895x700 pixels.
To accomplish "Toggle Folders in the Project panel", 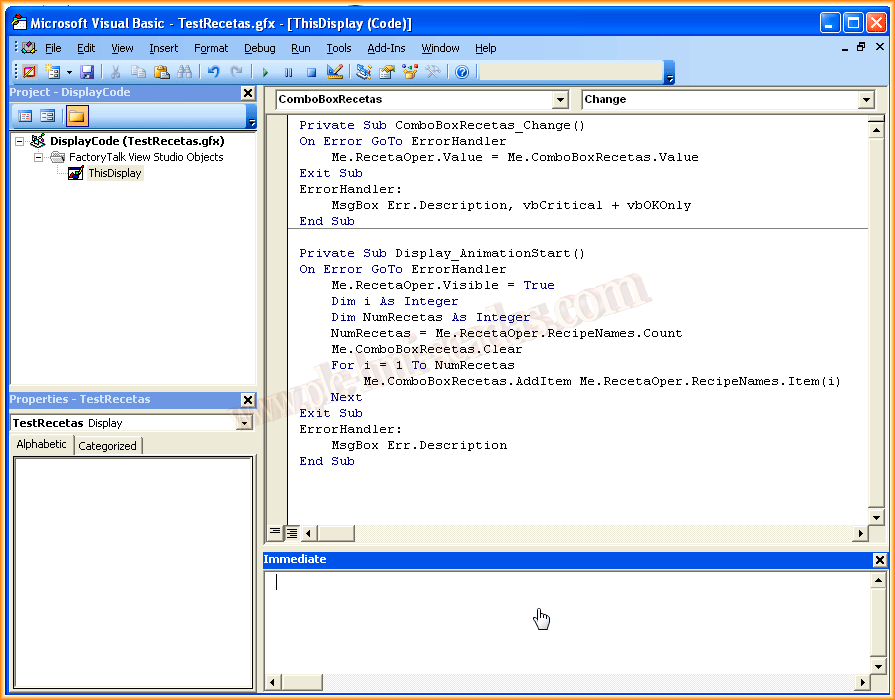I will tap(76, 116).
